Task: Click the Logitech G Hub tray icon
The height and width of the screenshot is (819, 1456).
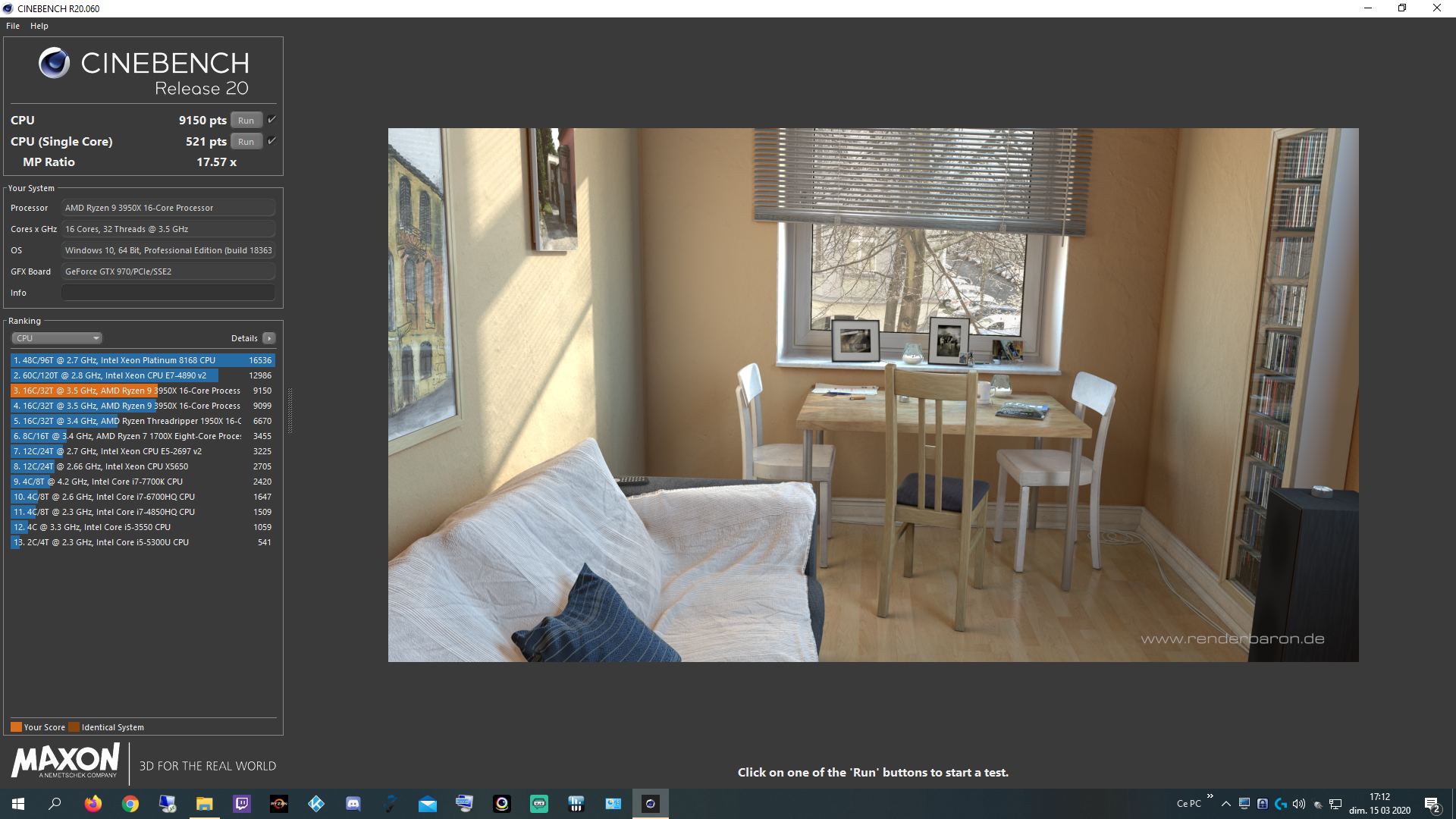Action: point(1281,804)
